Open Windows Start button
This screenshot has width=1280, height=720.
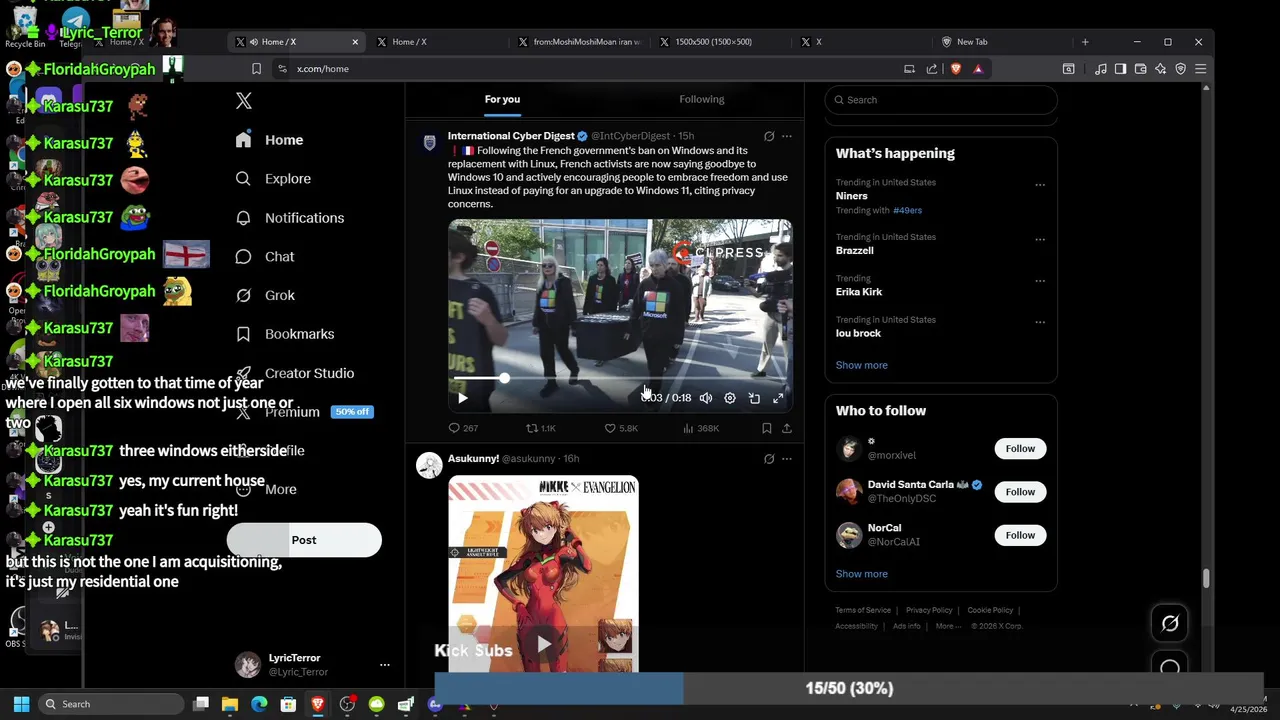(21, 704)
